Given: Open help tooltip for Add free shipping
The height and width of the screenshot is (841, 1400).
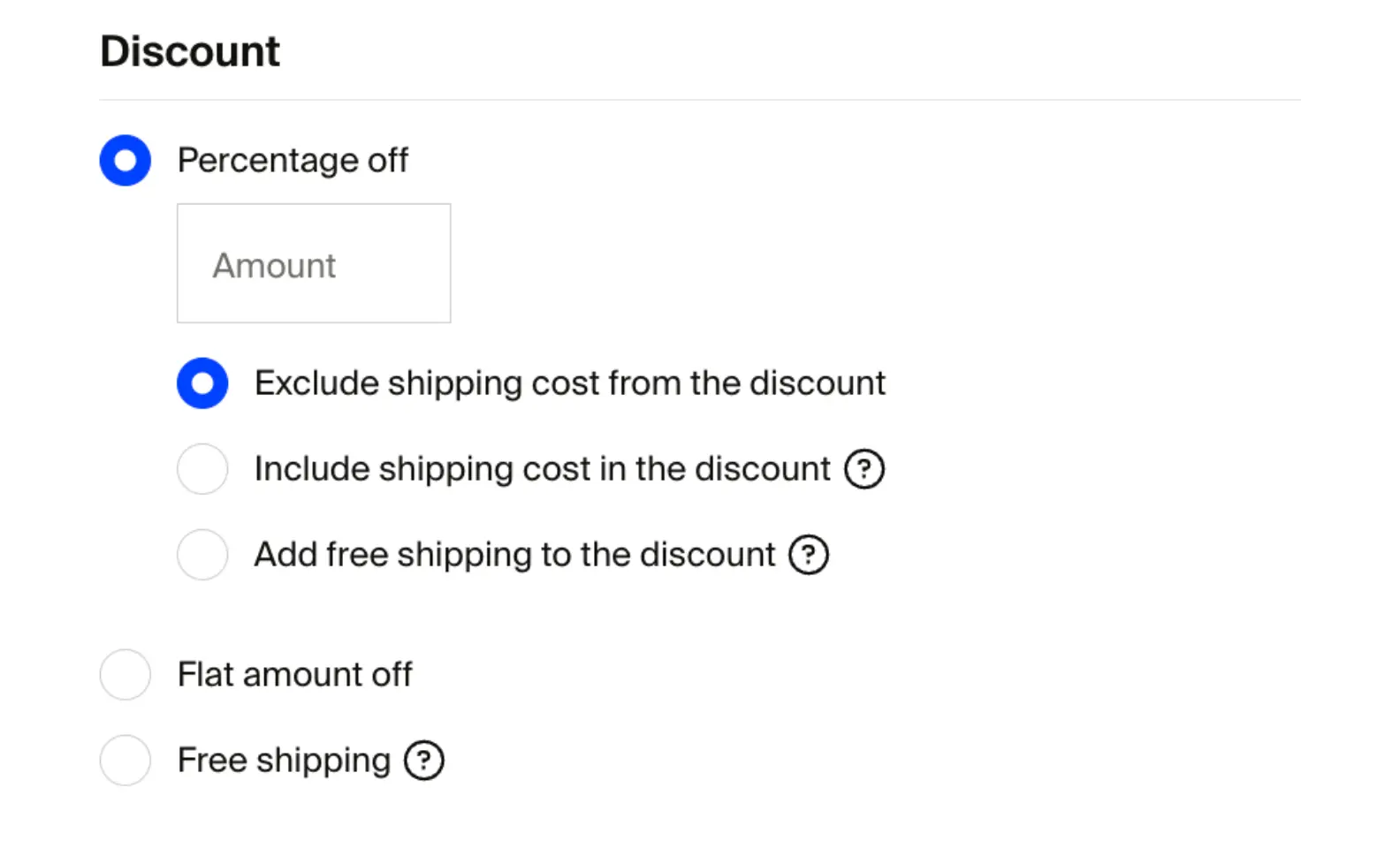Looking at the screenshot, I should click(x=808, y=555).
